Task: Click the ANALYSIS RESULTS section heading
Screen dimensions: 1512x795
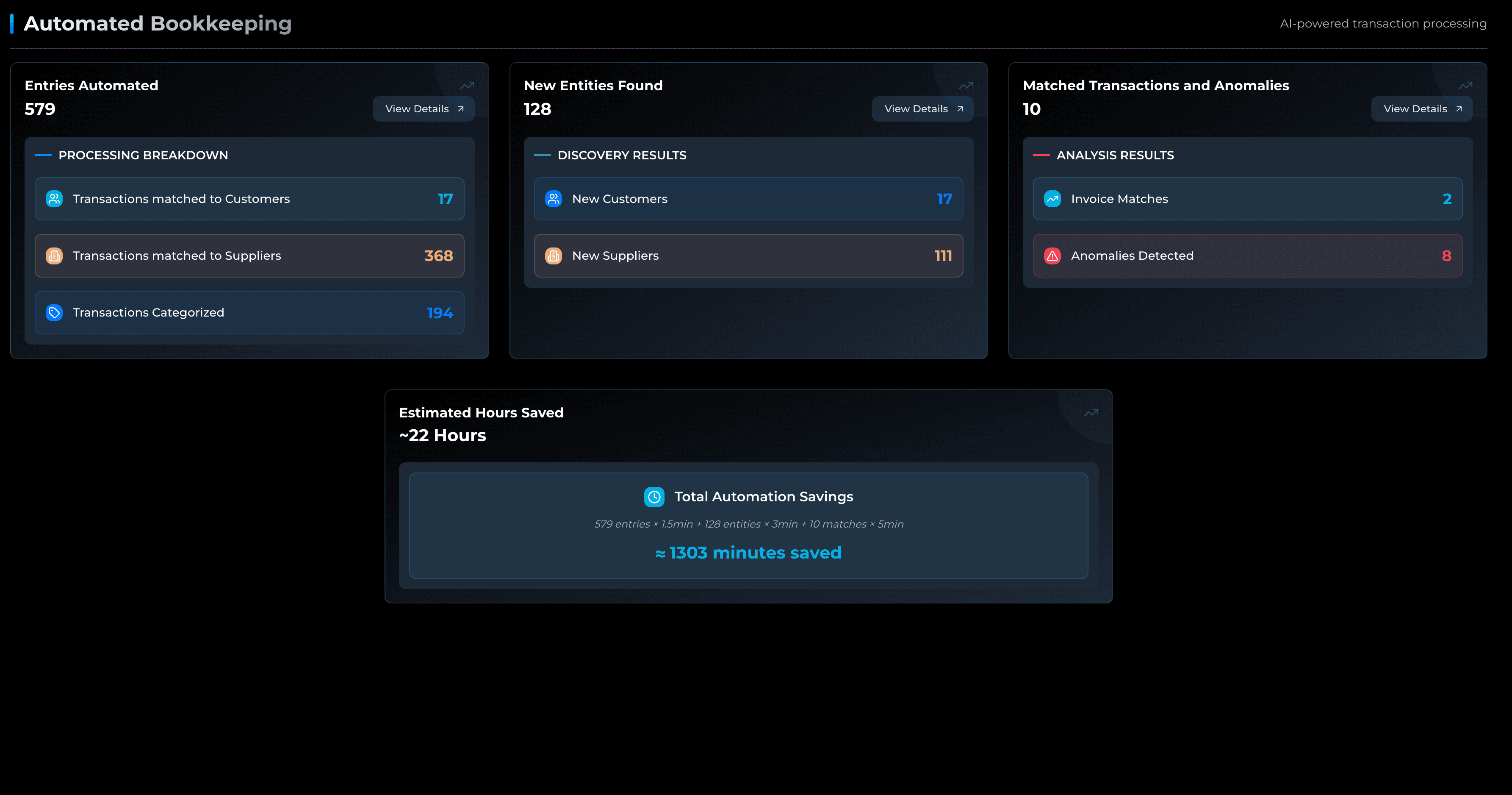Action: tap(1115, 156)
